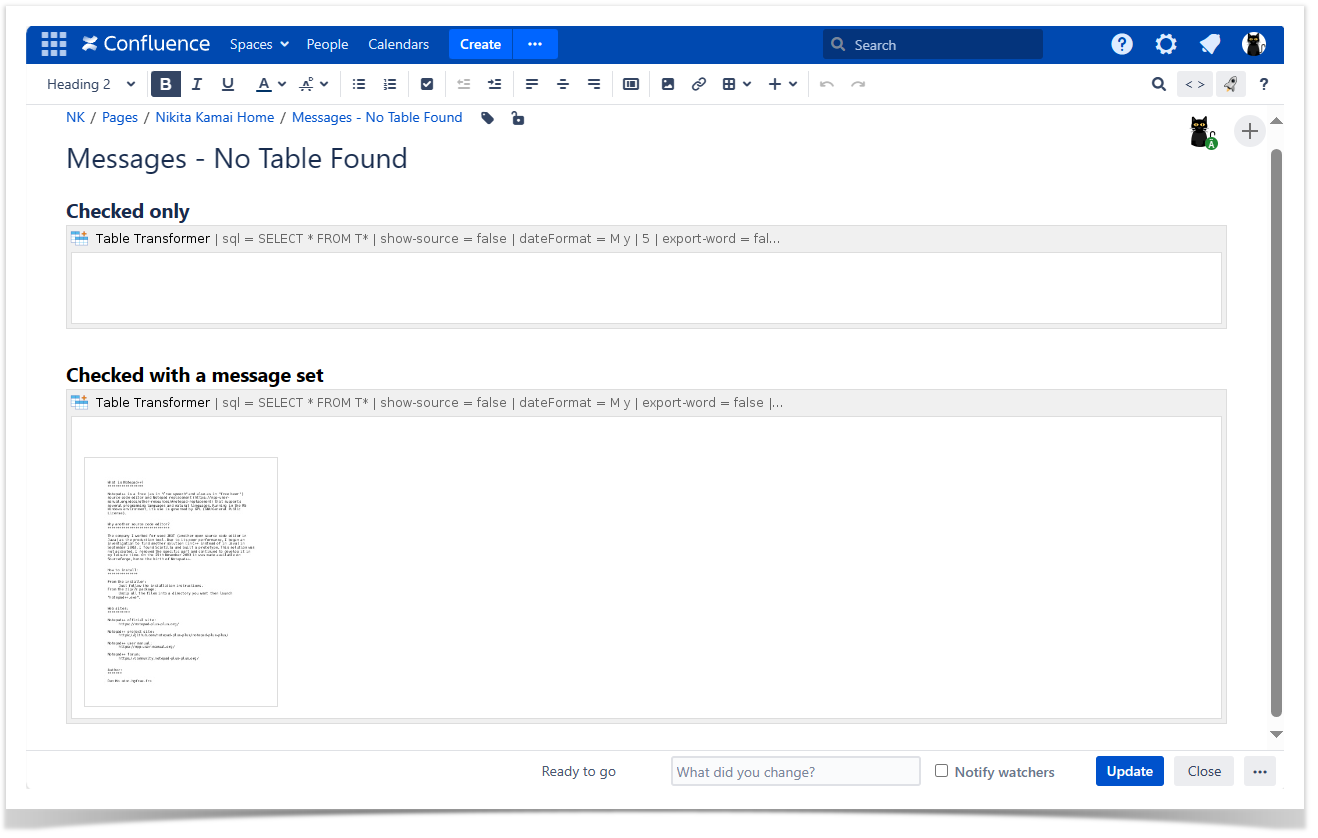1318x838 pixels.
Task: Open the Calendars menu item
Action: (398, 44)
